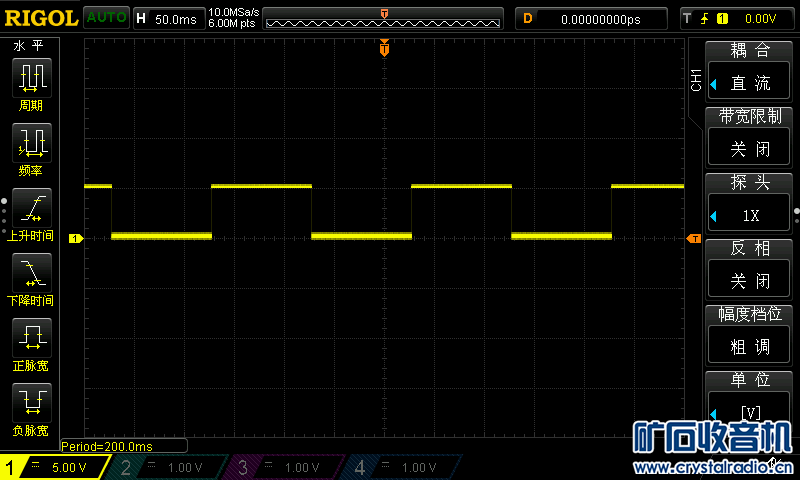
Task: Select the 周期 period measurement icon
Action: click(x=31, y=78)
